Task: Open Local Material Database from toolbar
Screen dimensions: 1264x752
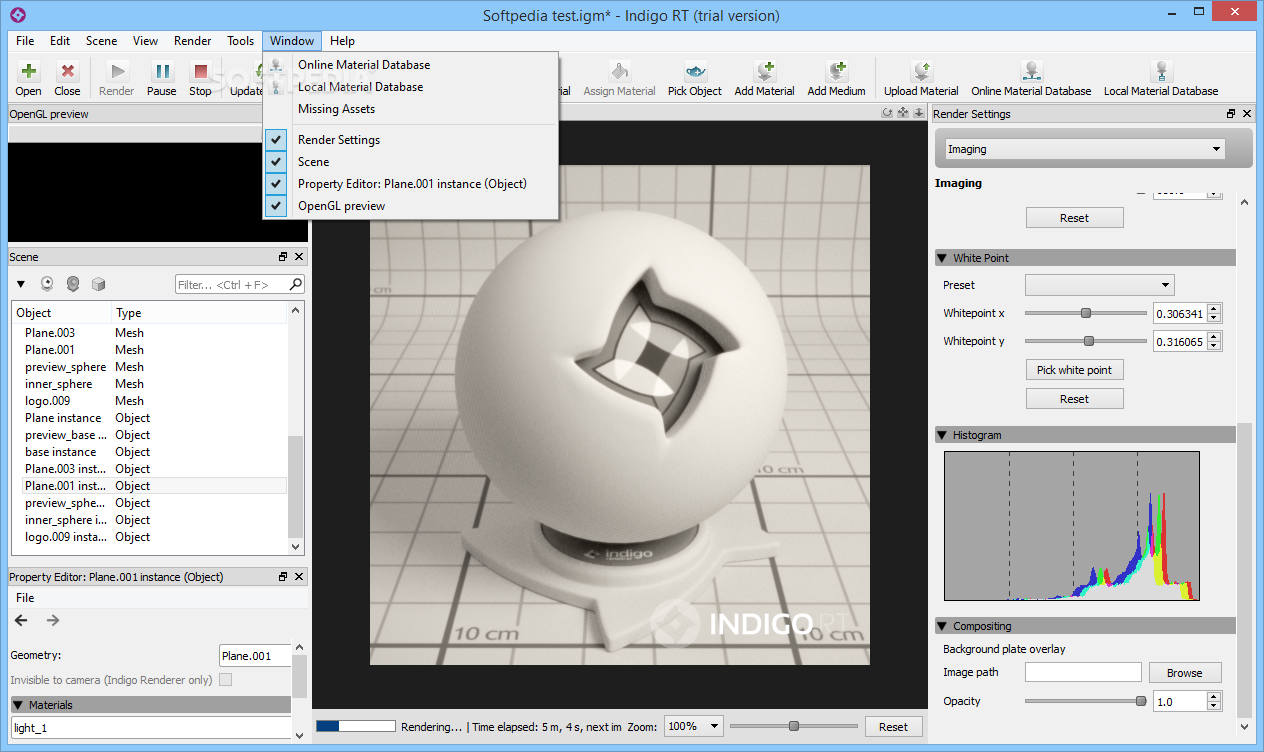Action: [x=1161, y=71]
